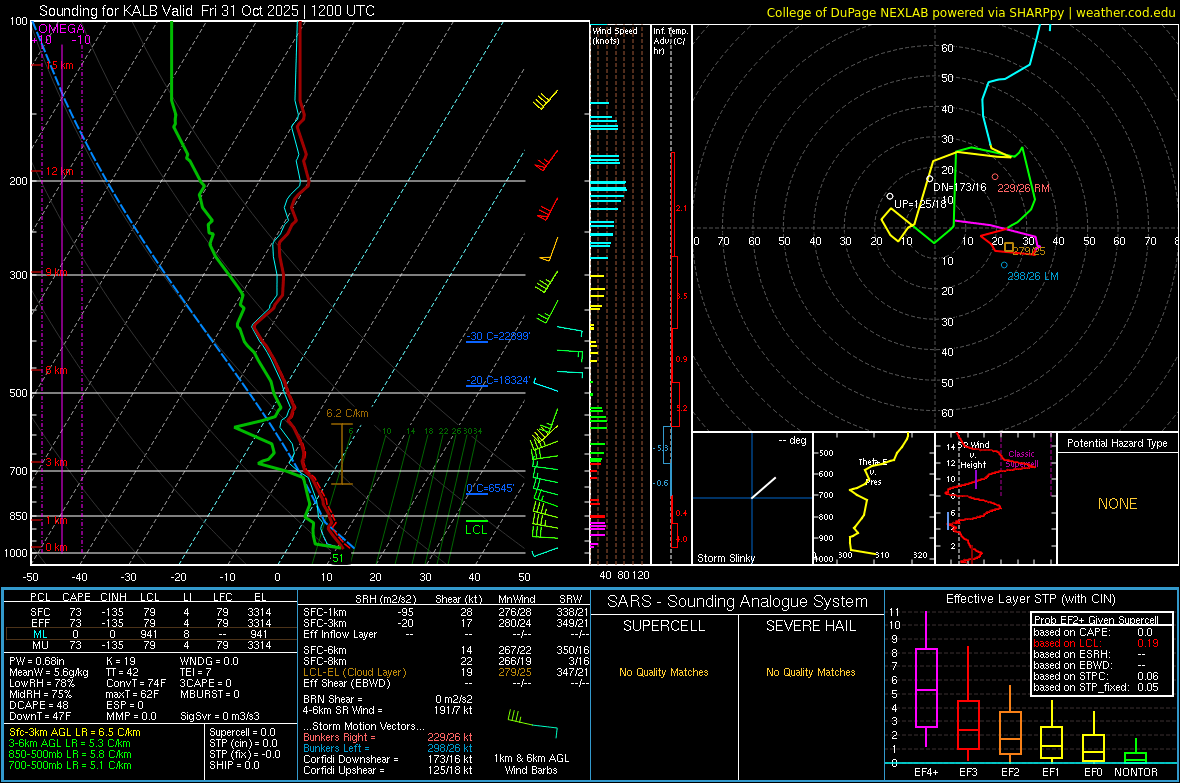This screenshot has width=1180, height=783.
Task: Click the '298/26 LM' hodograph label
Action: click(x=1032, y=276)
